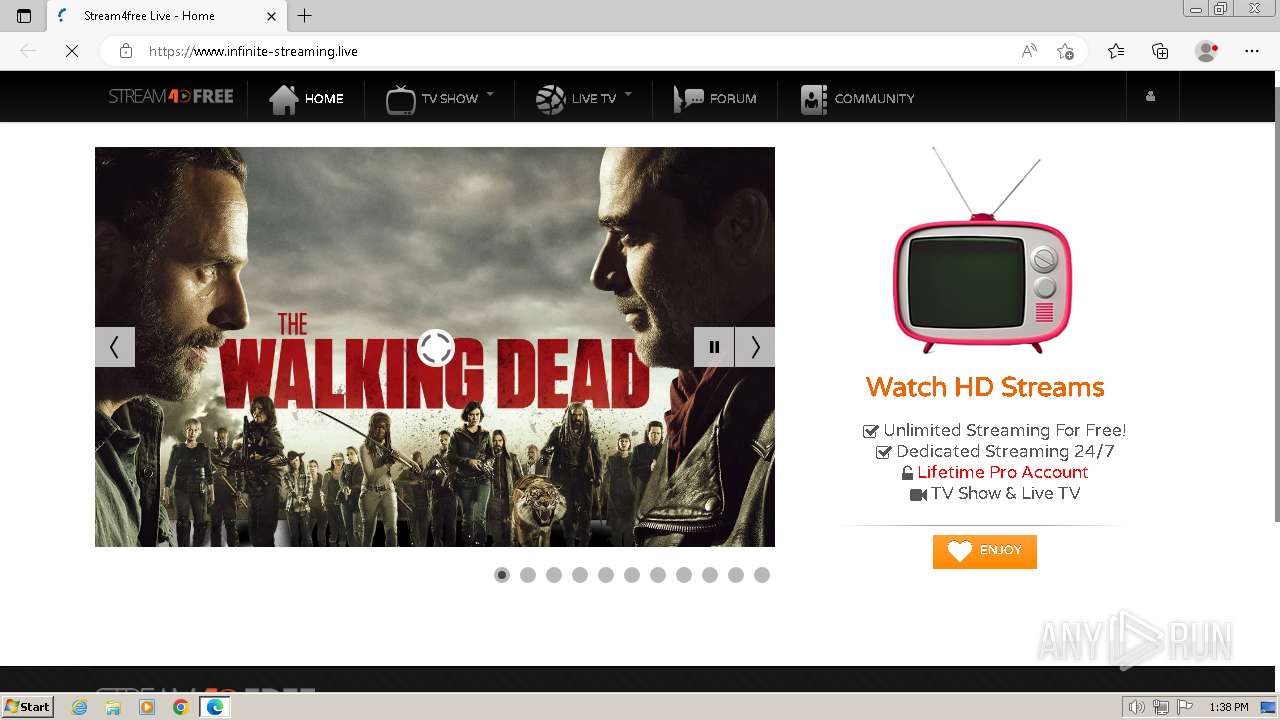Expand the Live TV dropdown arrow
Screen dimensions: 1280x720
628,95
